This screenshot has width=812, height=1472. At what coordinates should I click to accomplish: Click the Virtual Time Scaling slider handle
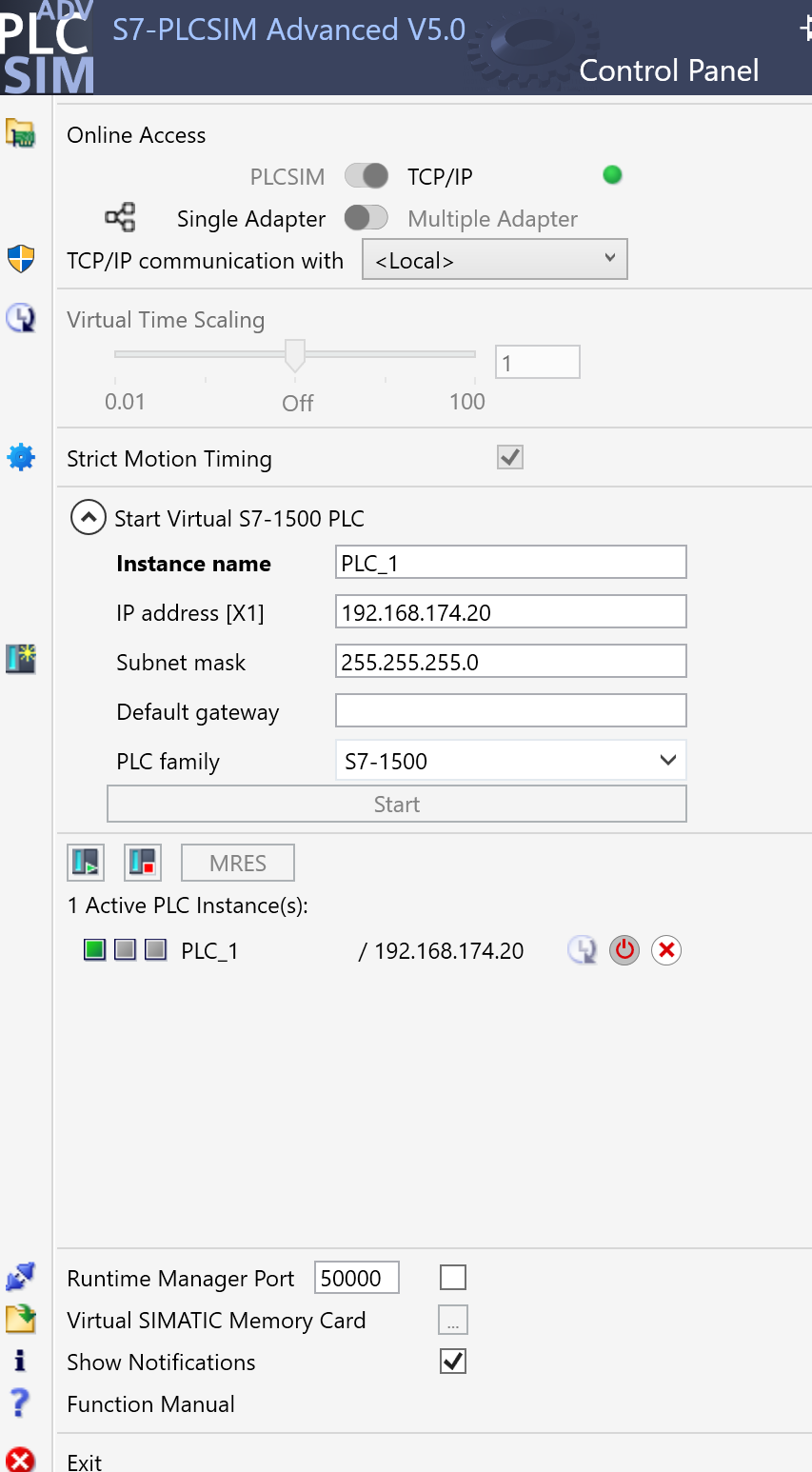point(295,355)
